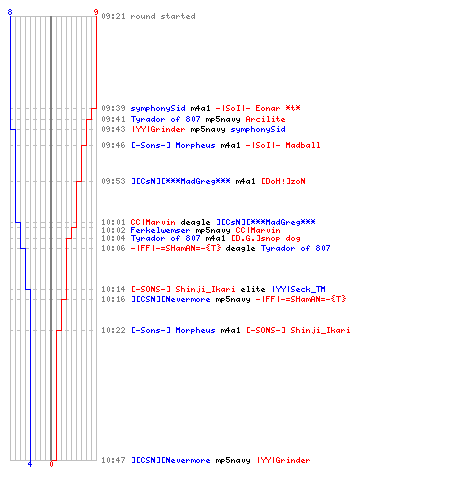The image size is (450, 500).
Task: Select -|SoI|- Madball victim name
Action: (x=283, y=145)
